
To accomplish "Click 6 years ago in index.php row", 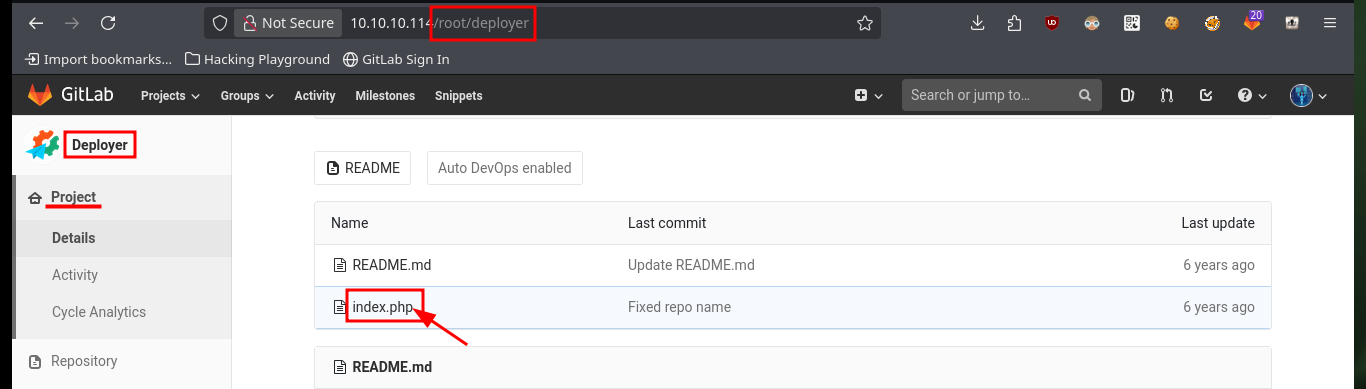I will point(1219,307).
